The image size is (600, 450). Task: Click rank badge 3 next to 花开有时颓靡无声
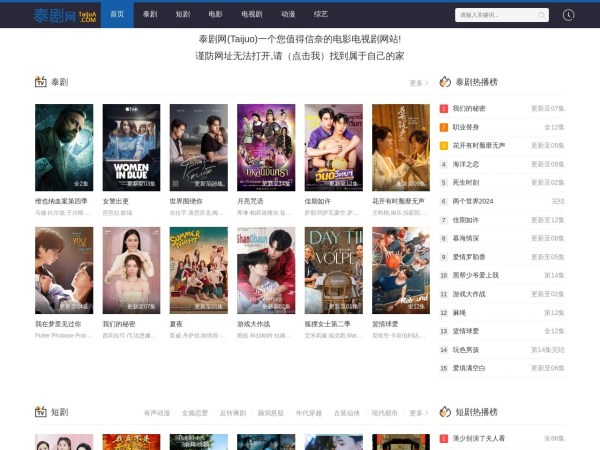[443, 146]
